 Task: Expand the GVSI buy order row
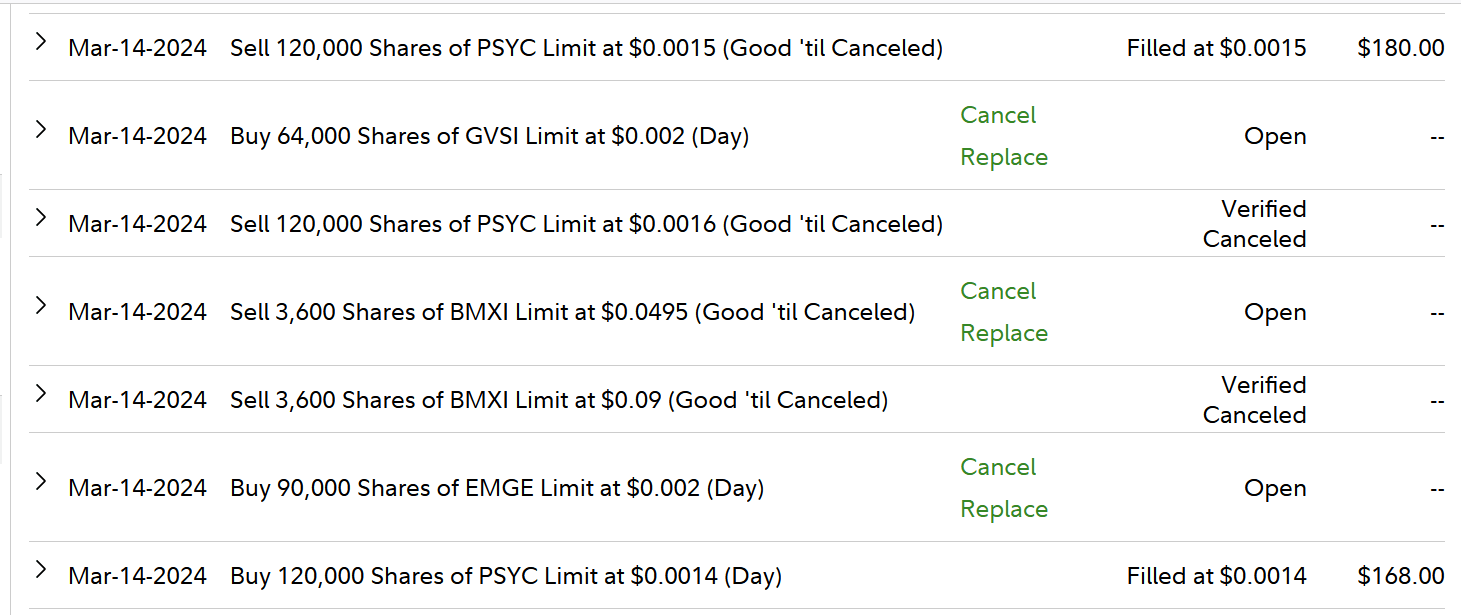tap(40, 130)
